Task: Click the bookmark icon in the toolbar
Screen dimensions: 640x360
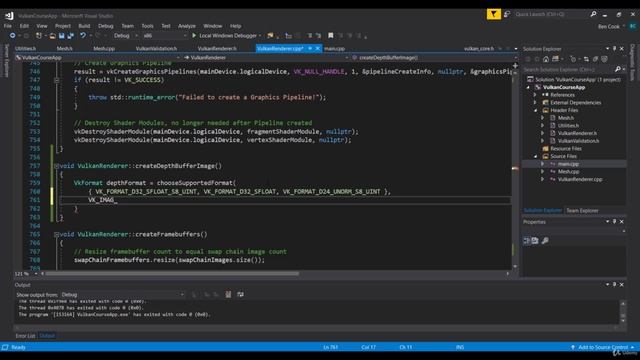Action: tap(331, 36)
